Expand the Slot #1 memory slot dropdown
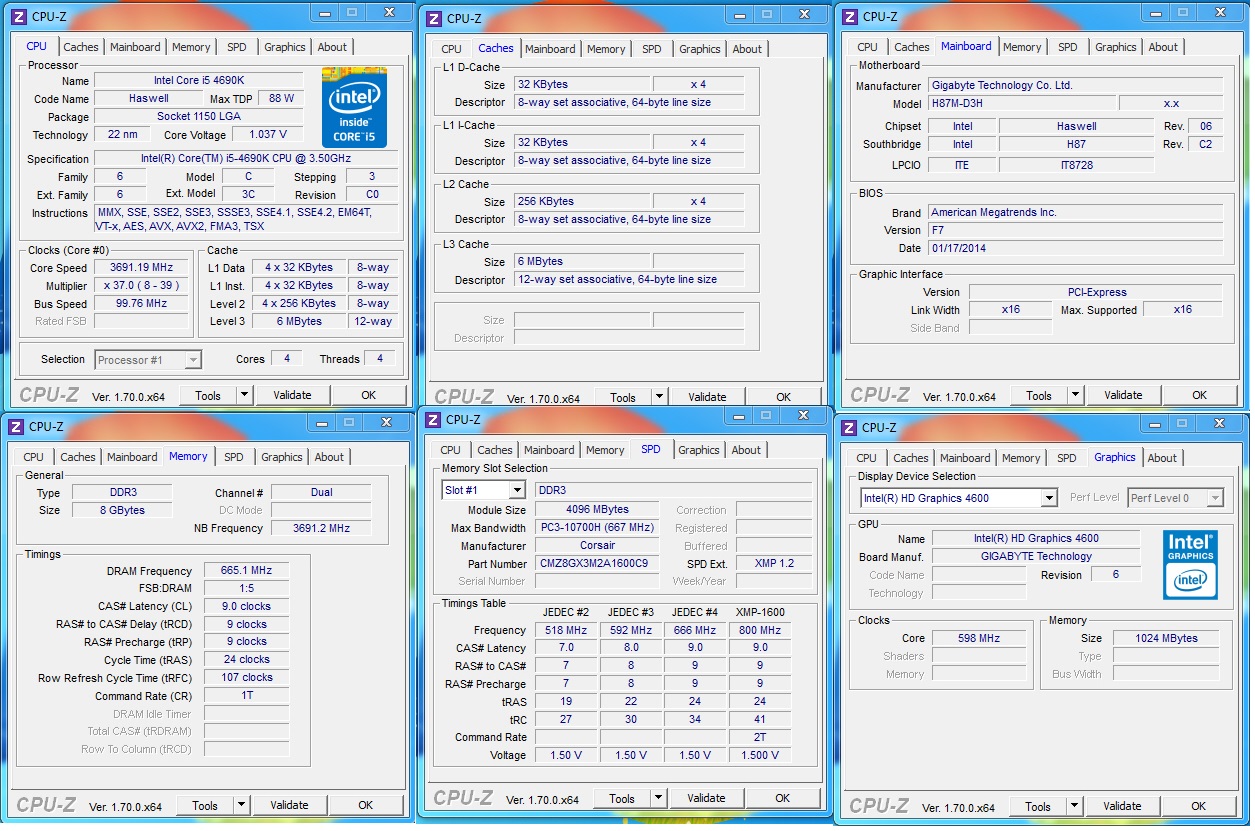 [516, 490]
